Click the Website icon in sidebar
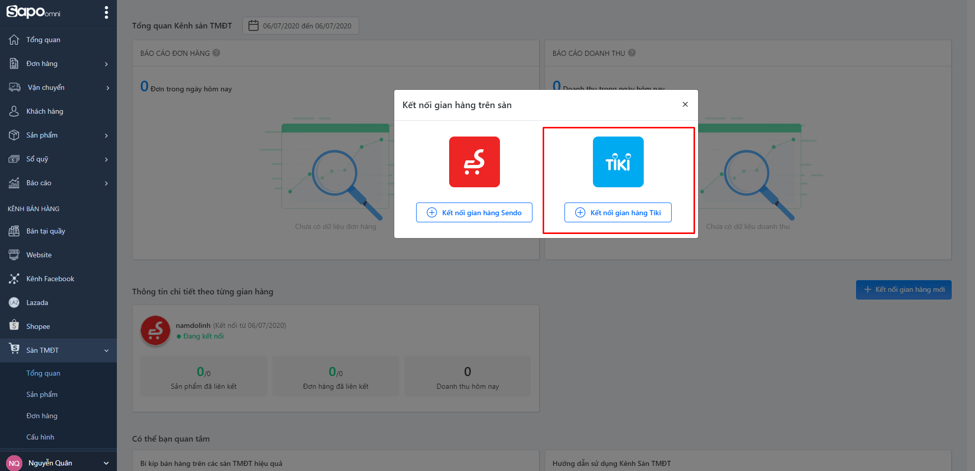 tap(14, 255)
